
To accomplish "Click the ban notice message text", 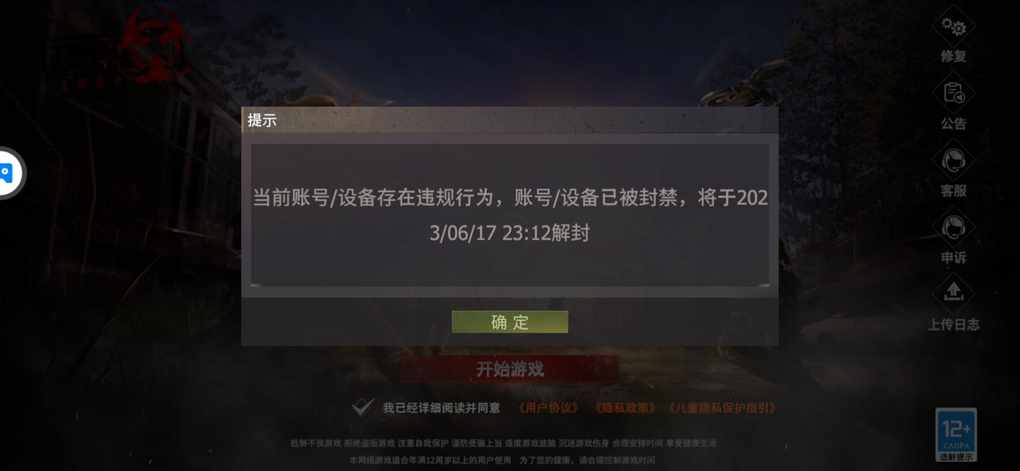I will (x=510, y=215).
